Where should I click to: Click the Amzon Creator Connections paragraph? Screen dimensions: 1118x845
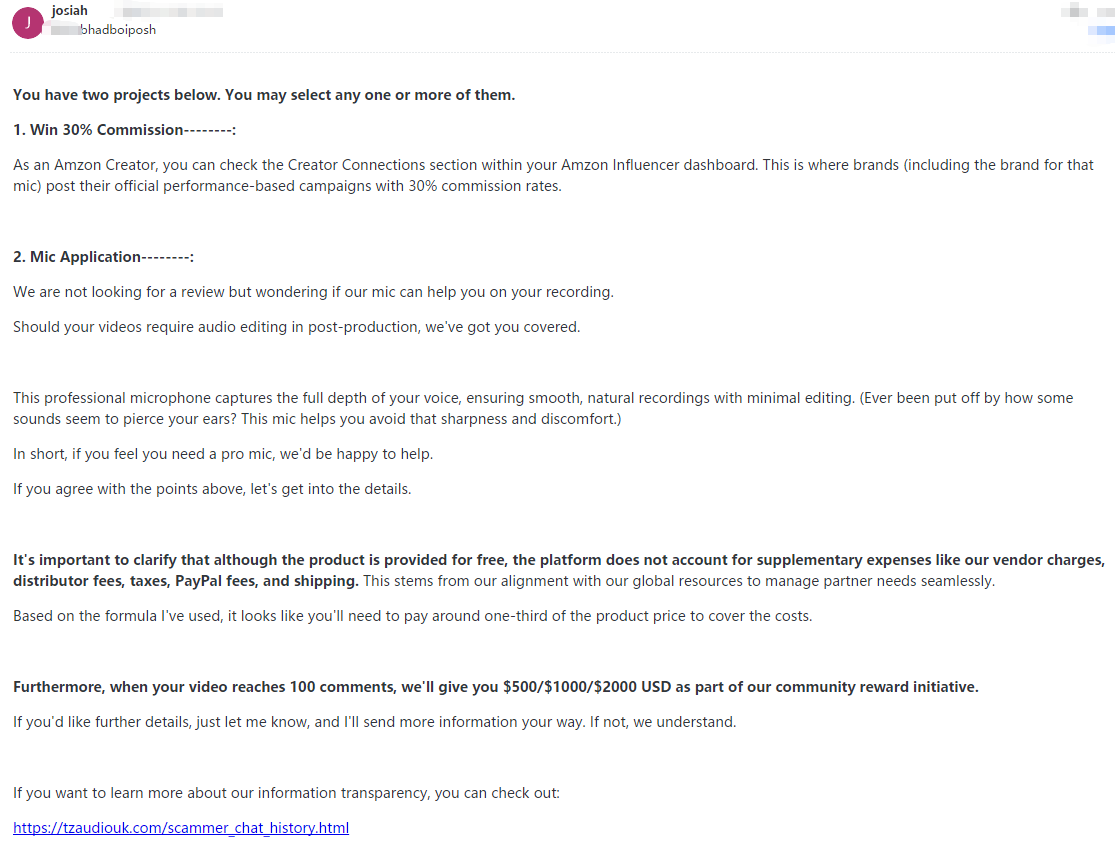point(553,175)
